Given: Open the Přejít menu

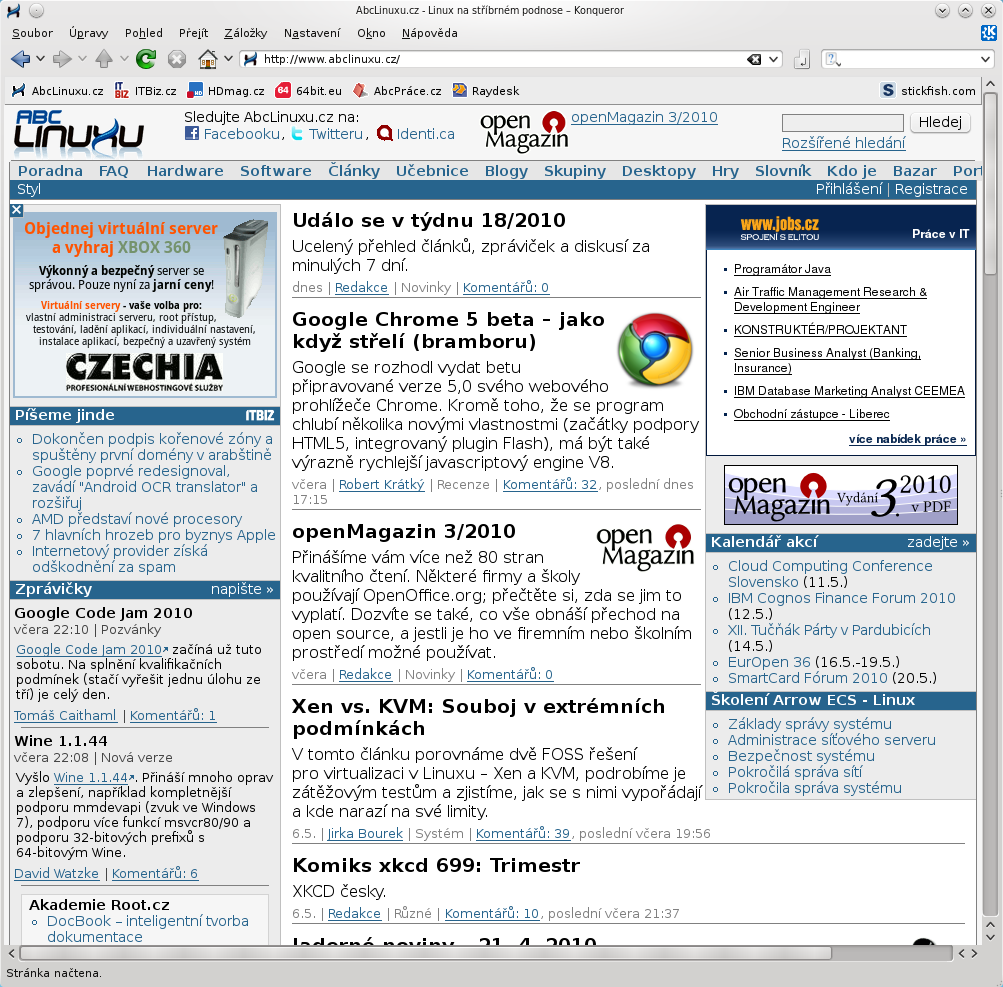Looking at the screenshot, I should (x=193, y=33).
